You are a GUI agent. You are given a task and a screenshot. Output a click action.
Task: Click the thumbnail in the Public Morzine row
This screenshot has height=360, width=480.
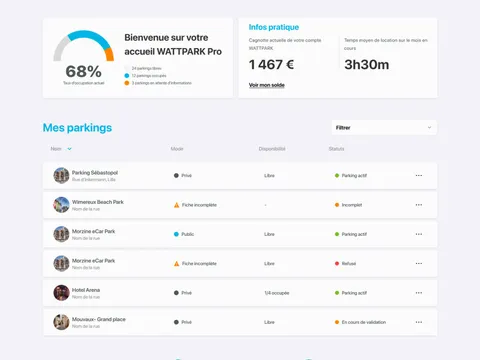(61, 234)
